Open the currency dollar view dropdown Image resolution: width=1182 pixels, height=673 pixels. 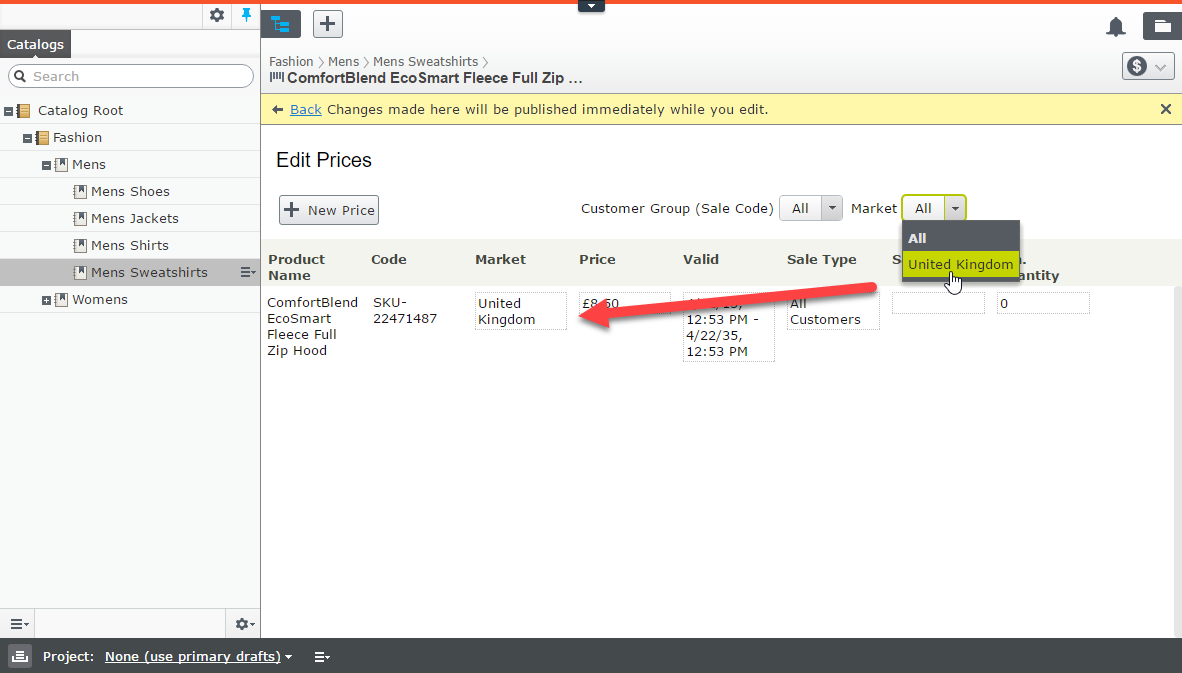tap(1147, 67)
